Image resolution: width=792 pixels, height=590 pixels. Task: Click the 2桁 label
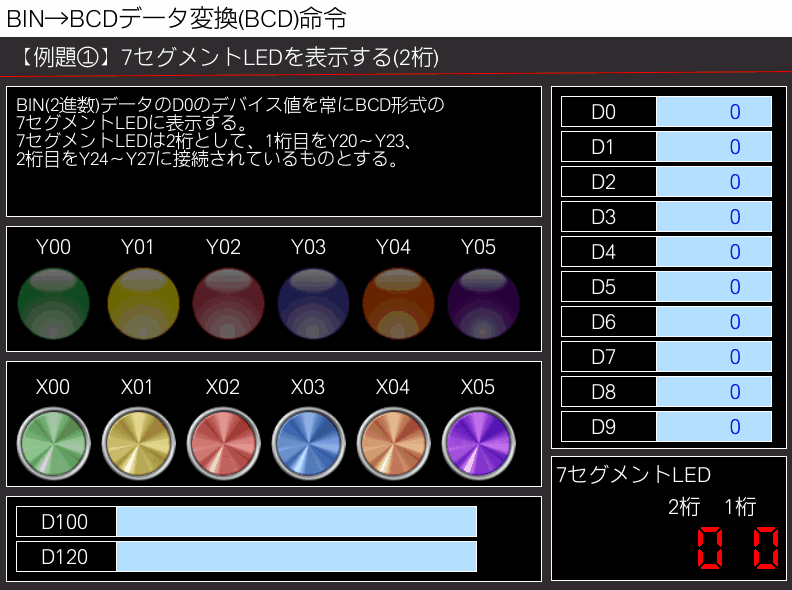pos(684,507)
